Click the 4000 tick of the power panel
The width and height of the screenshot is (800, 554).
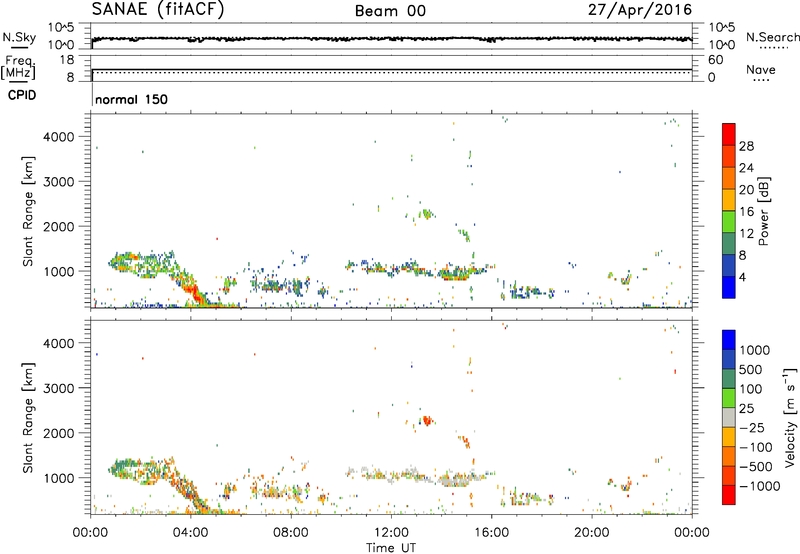tap(59, 137)
